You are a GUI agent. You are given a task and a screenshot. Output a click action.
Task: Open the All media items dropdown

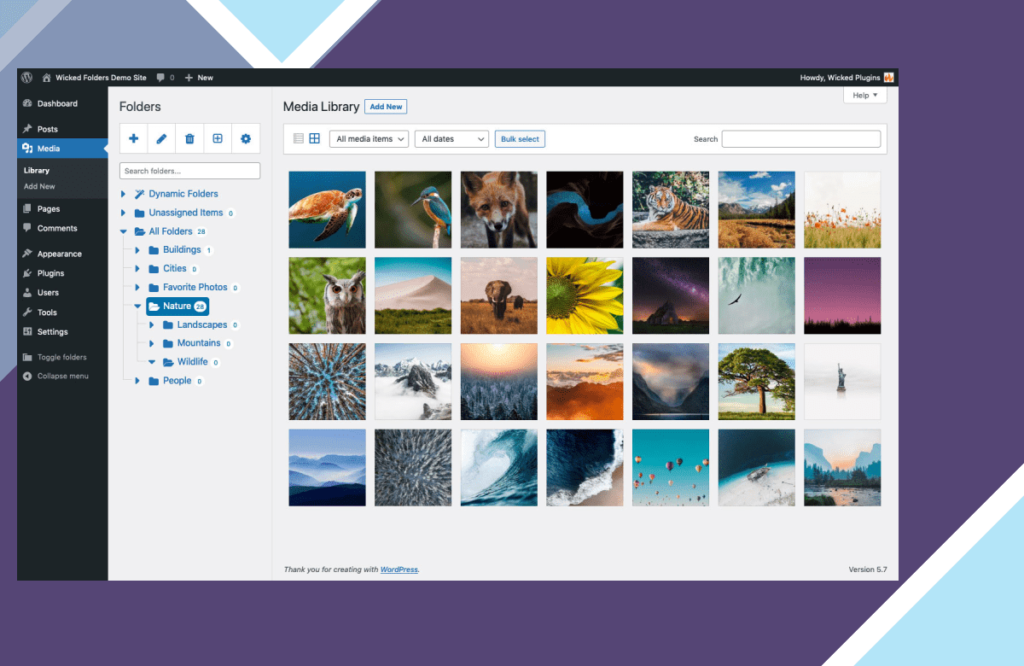coord(369,139)
